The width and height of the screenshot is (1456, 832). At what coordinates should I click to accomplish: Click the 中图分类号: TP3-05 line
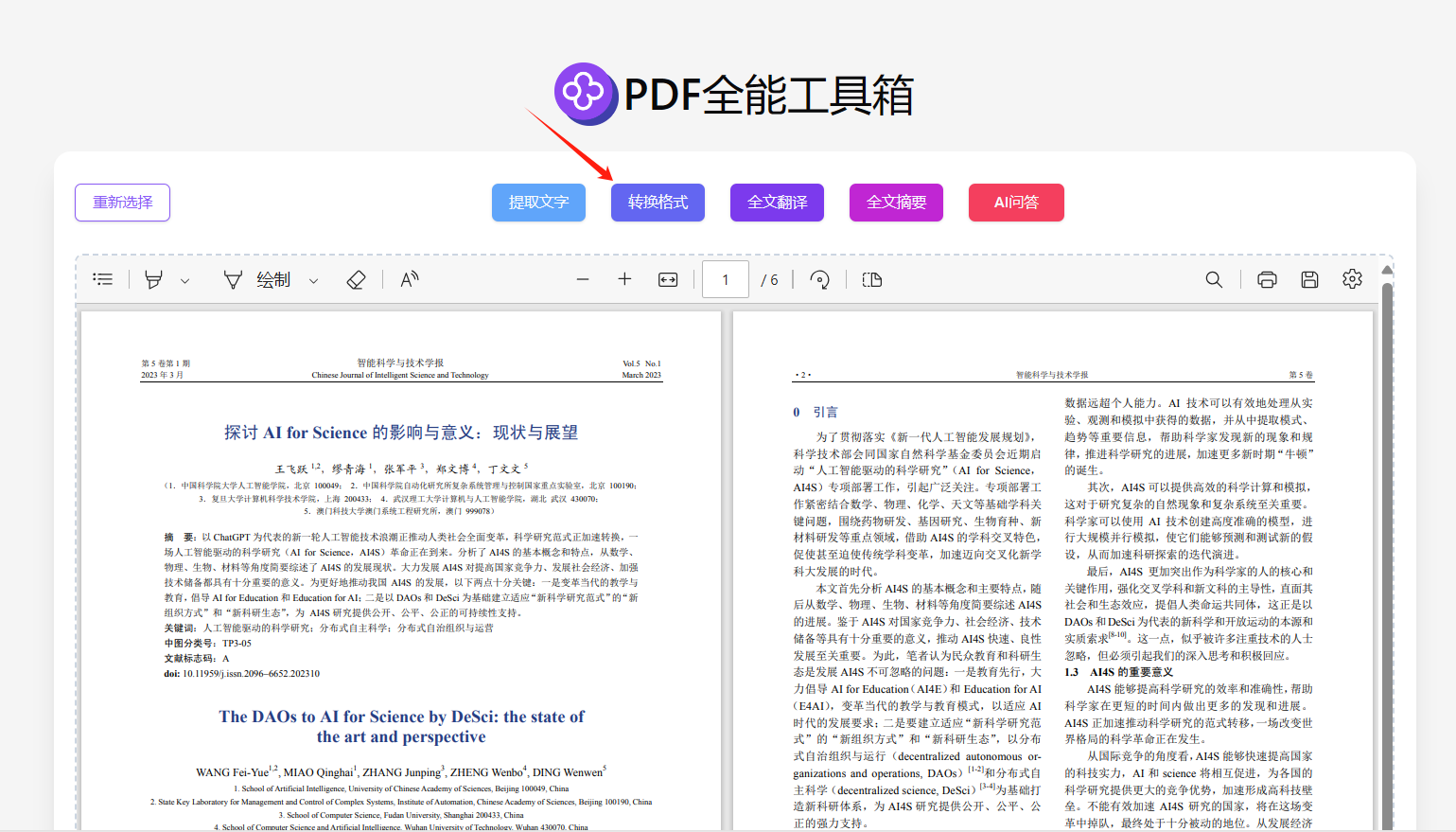tap(208, 643)
